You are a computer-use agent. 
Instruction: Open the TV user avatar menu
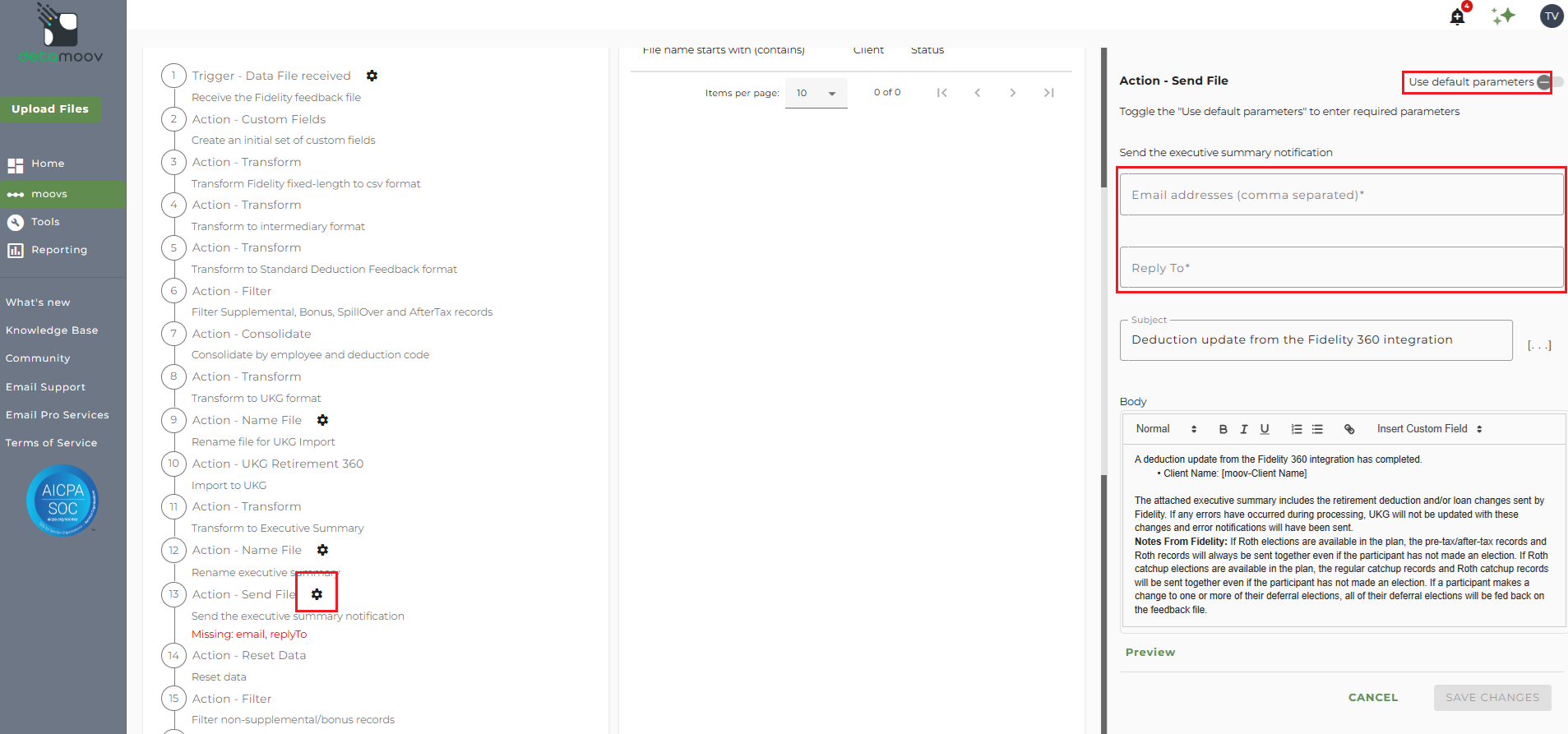[x=1552, y=16]
